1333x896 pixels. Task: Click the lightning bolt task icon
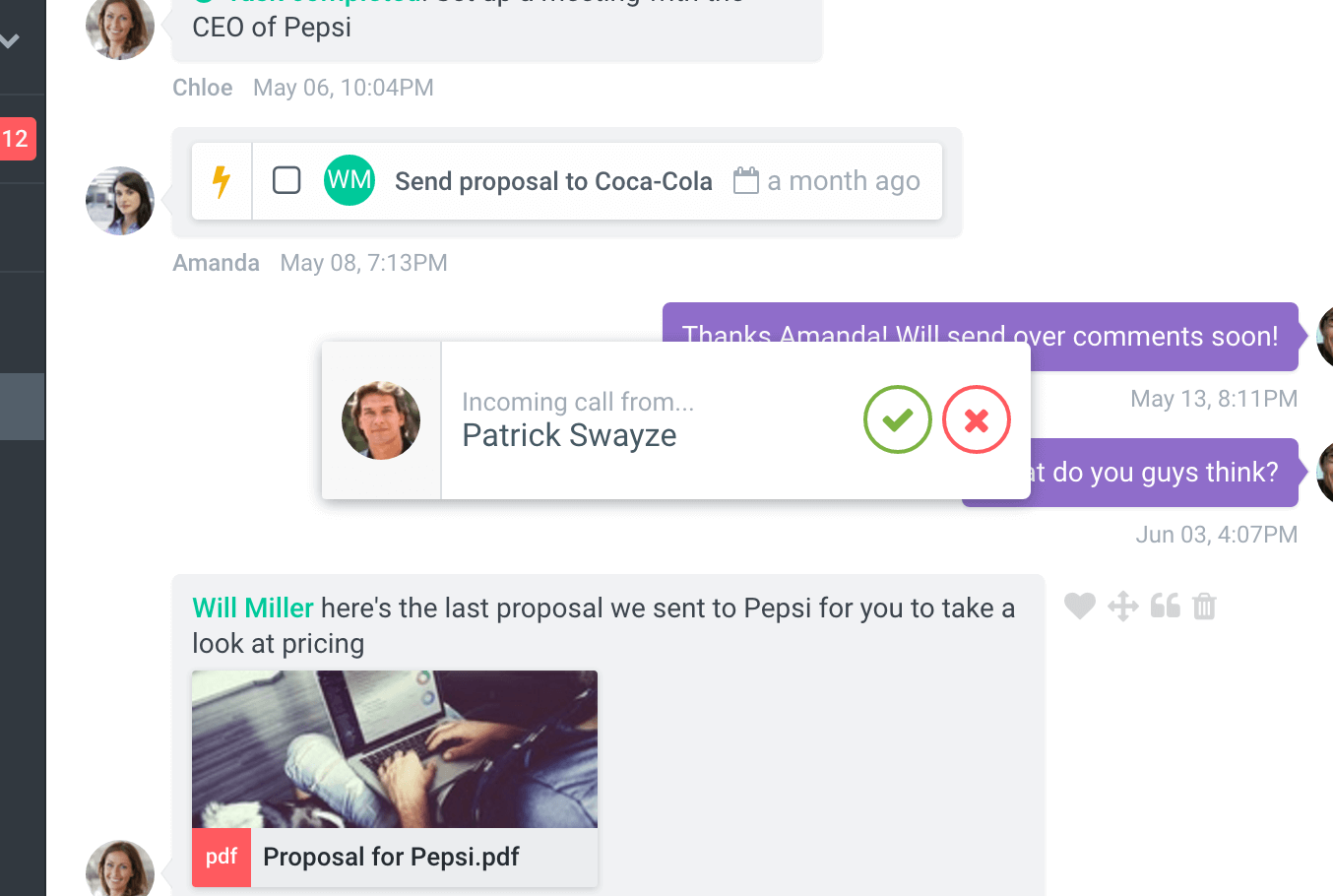[x=222, y=181]
